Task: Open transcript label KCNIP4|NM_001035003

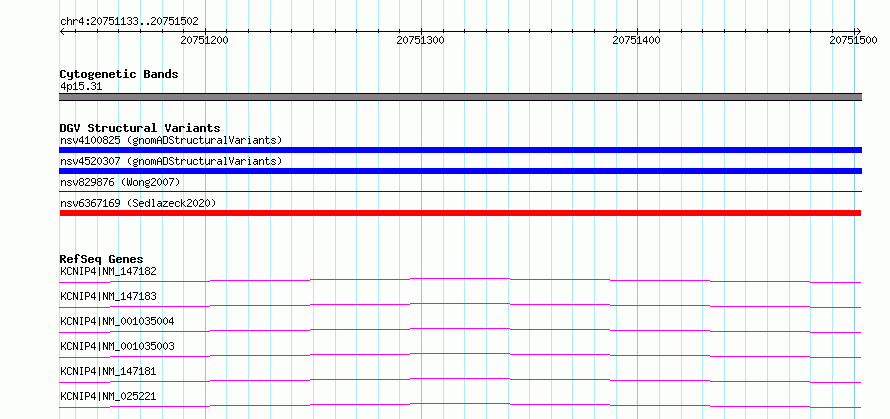Action: (117, 346)
